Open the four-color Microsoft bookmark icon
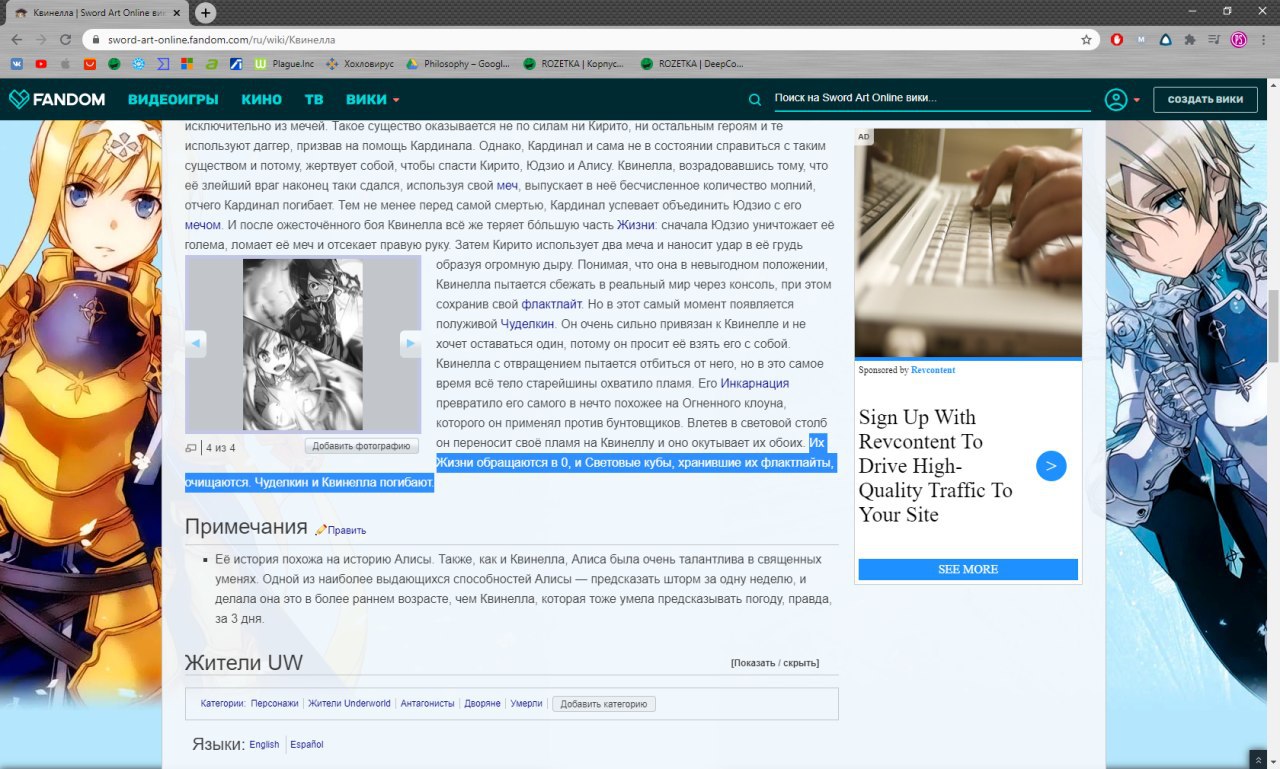This screenshot has height=769, width=1280. tap(187, 64)
